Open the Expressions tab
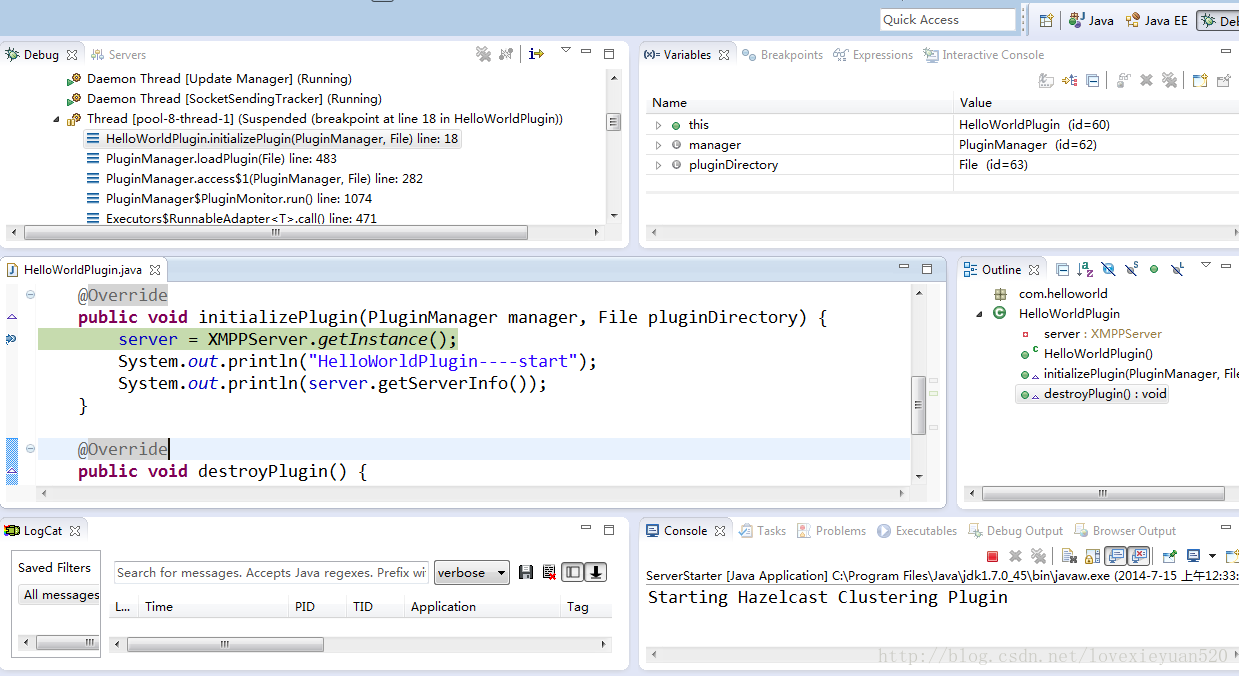The image size is (1239, 676). coord(874,55)
